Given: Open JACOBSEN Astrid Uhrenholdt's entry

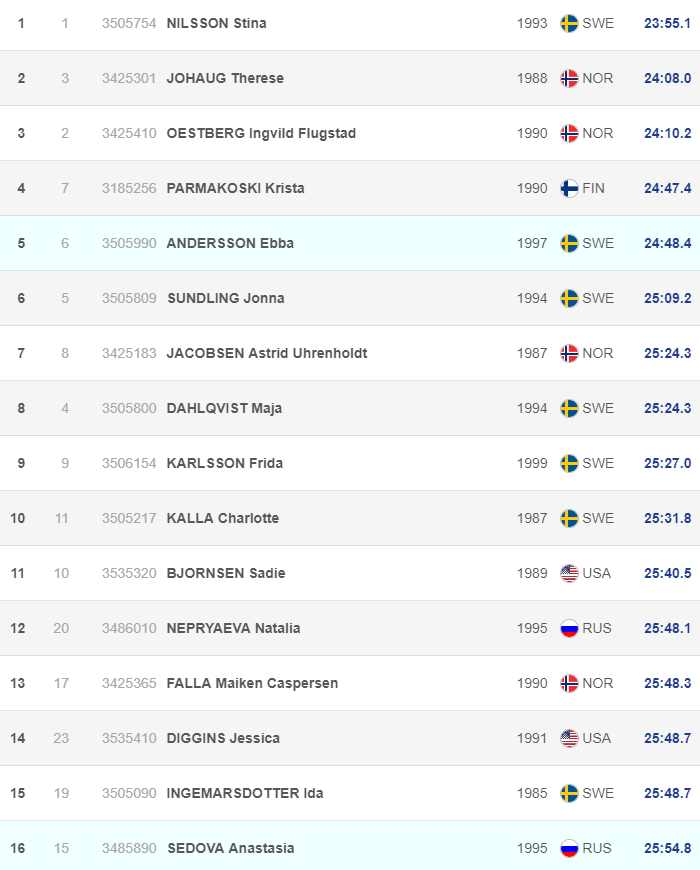Looking at the screenshot, I should [x=267, y=353].
